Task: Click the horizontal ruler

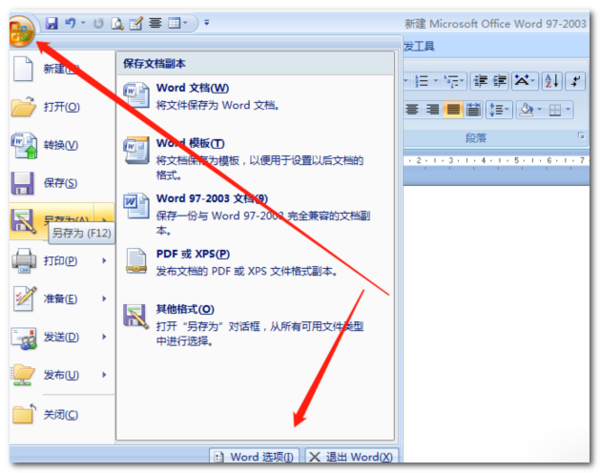Action: pyautogui.click(x=496, y=160)
